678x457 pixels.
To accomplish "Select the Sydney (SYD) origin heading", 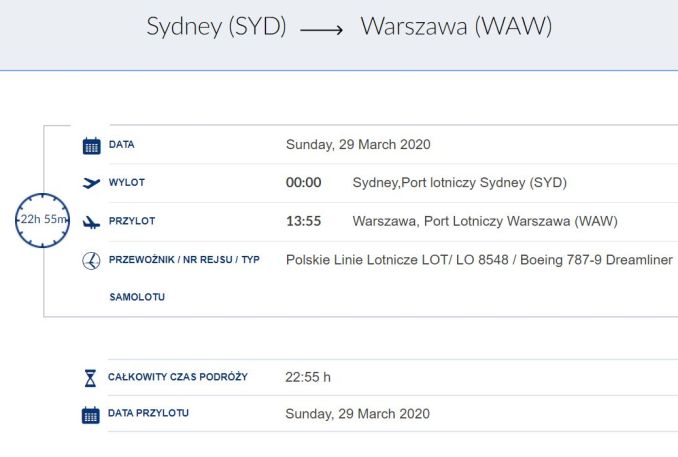I will click(x=216, y=26).
